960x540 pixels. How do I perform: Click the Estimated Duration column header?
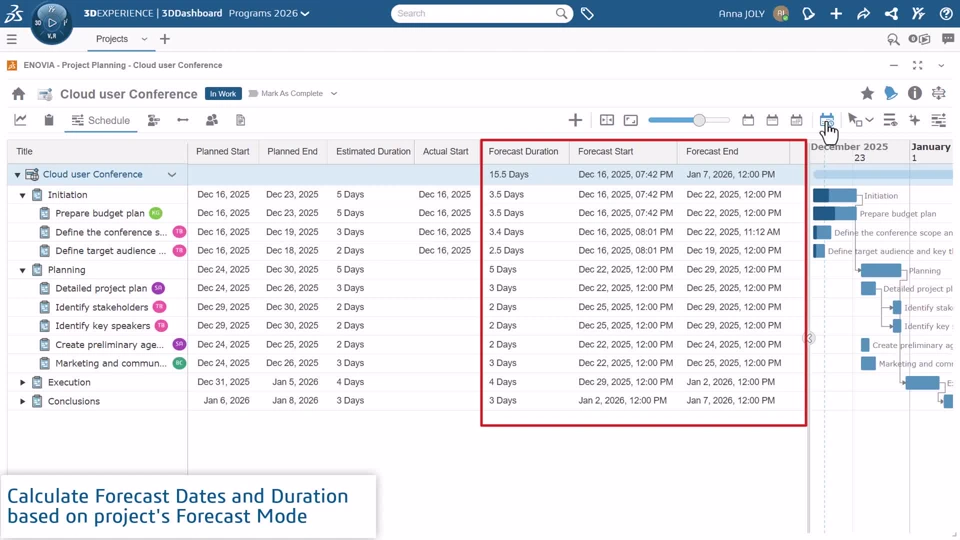point(373,151)
